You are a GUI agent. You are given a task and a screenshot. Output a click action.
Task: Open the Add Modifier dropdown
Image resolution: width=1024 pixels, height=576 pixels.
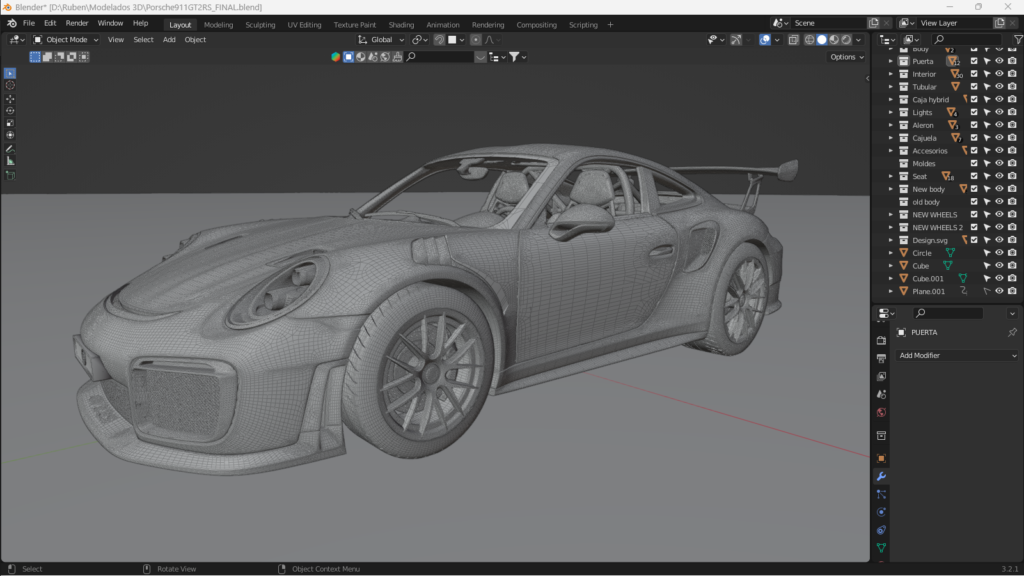957,356
